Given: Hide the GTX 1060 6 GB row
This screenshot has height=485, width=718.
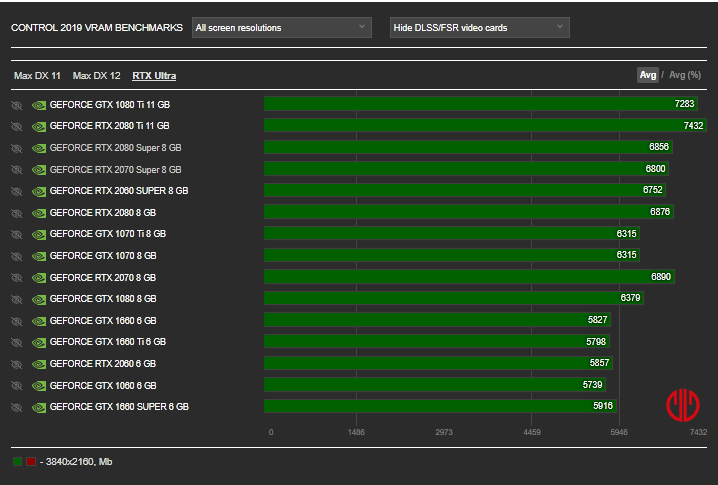Looking at the screenshot, I should [x=16, y=386].
